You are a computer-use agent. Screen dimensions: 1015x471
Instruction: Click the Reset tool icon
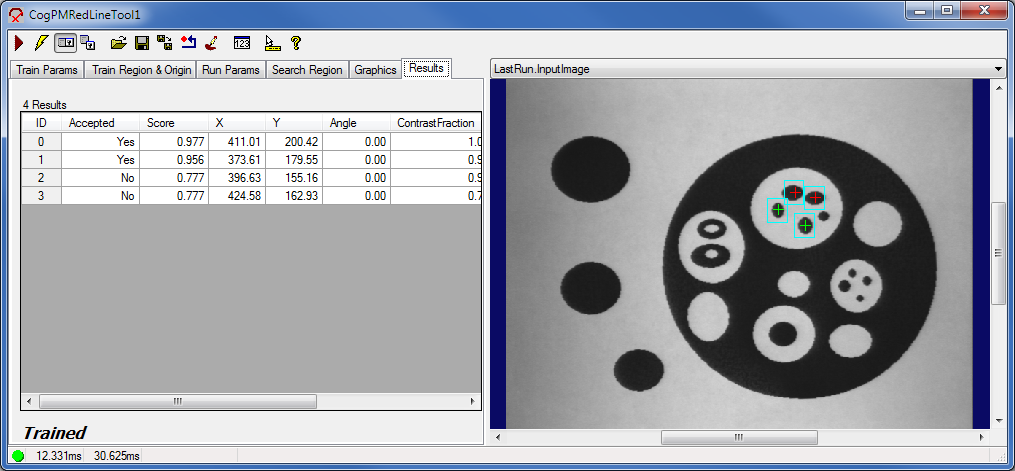point(188,43)
